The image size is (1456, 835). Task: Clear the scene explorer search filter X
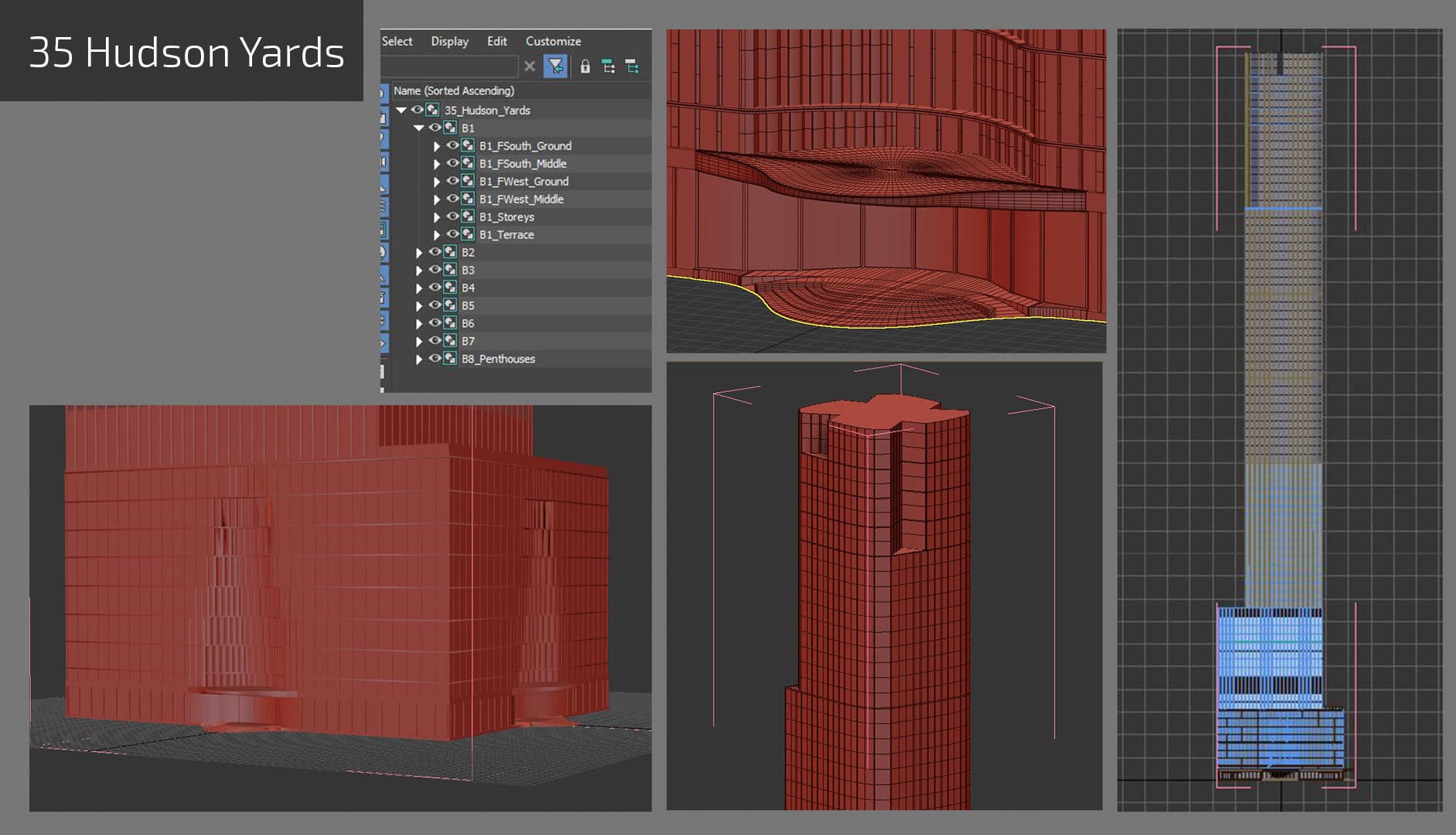click(530, 66)
